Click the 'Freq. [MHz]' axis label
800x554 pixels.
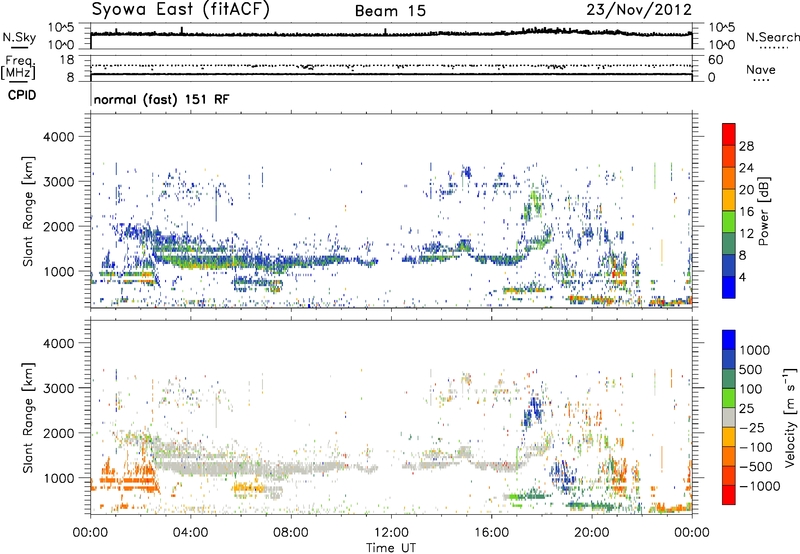point(18,68)
